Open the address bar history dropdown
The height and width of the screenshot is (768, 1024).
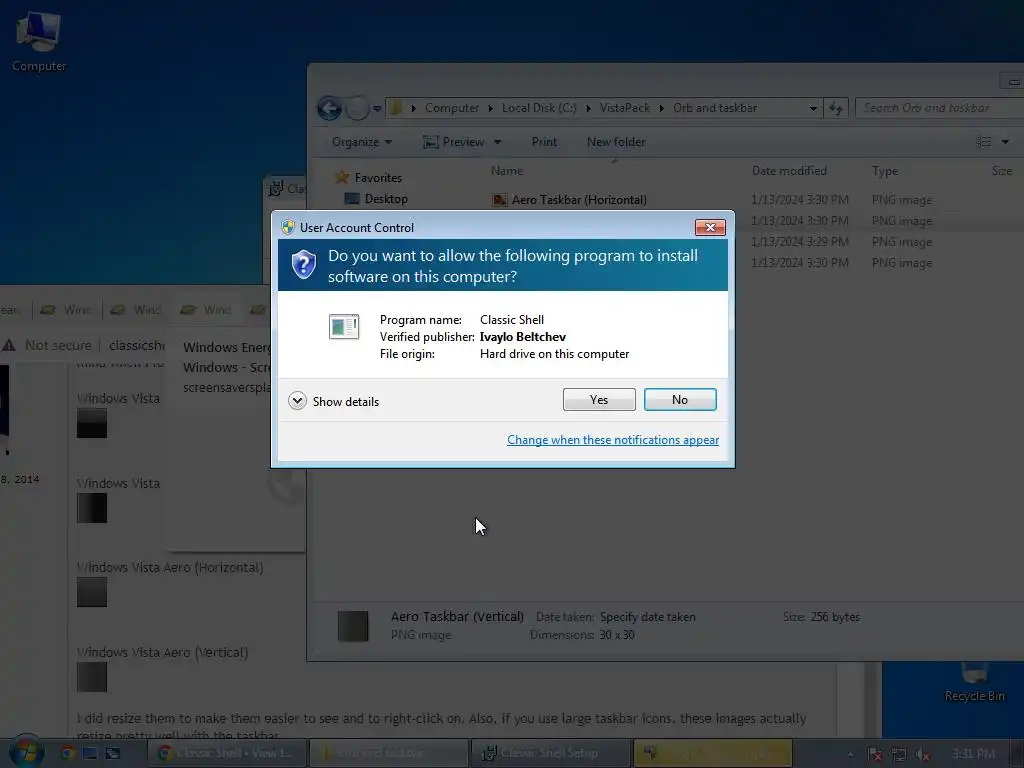[813, 108]
